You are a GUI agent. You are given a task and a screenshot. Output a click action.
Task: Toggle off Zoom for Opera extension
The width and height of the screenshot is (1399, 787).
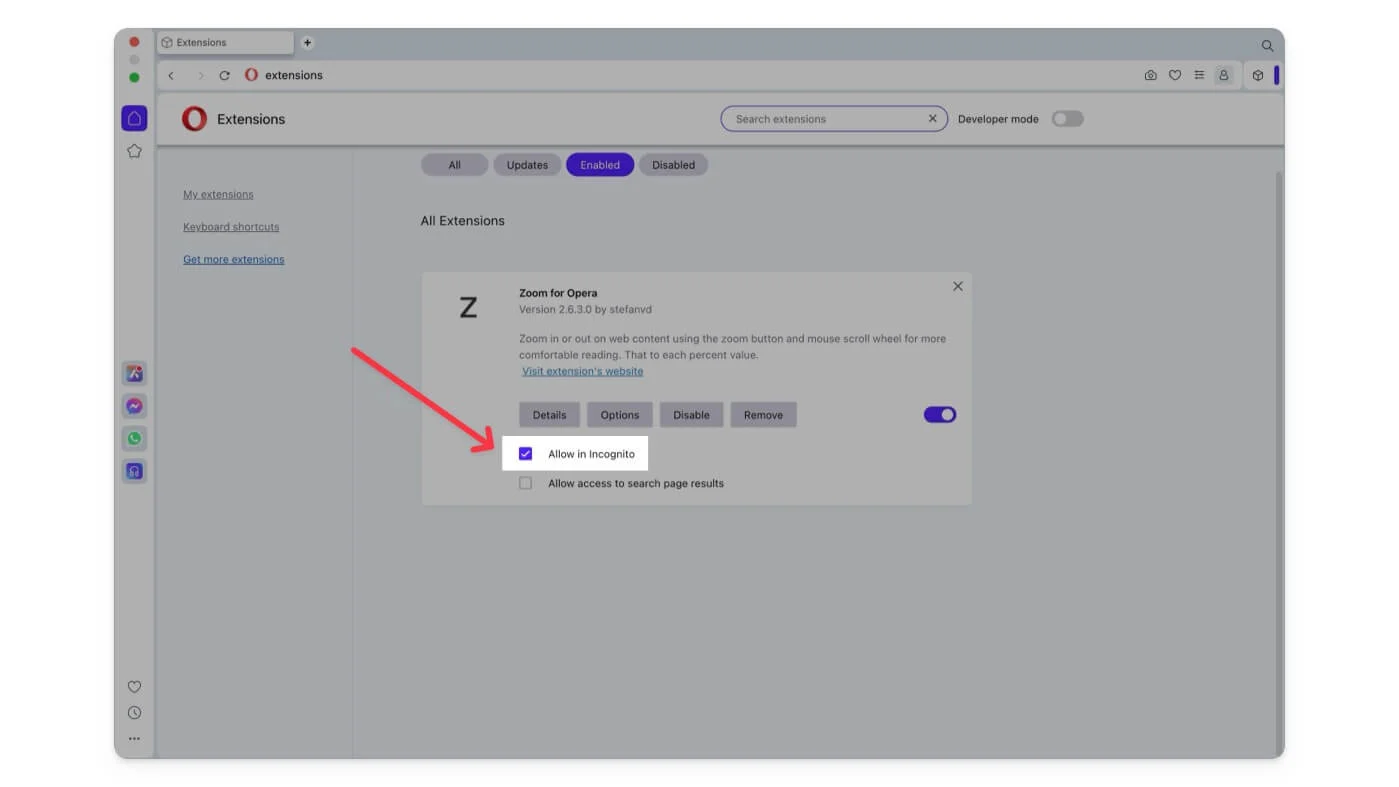point(939,415)
